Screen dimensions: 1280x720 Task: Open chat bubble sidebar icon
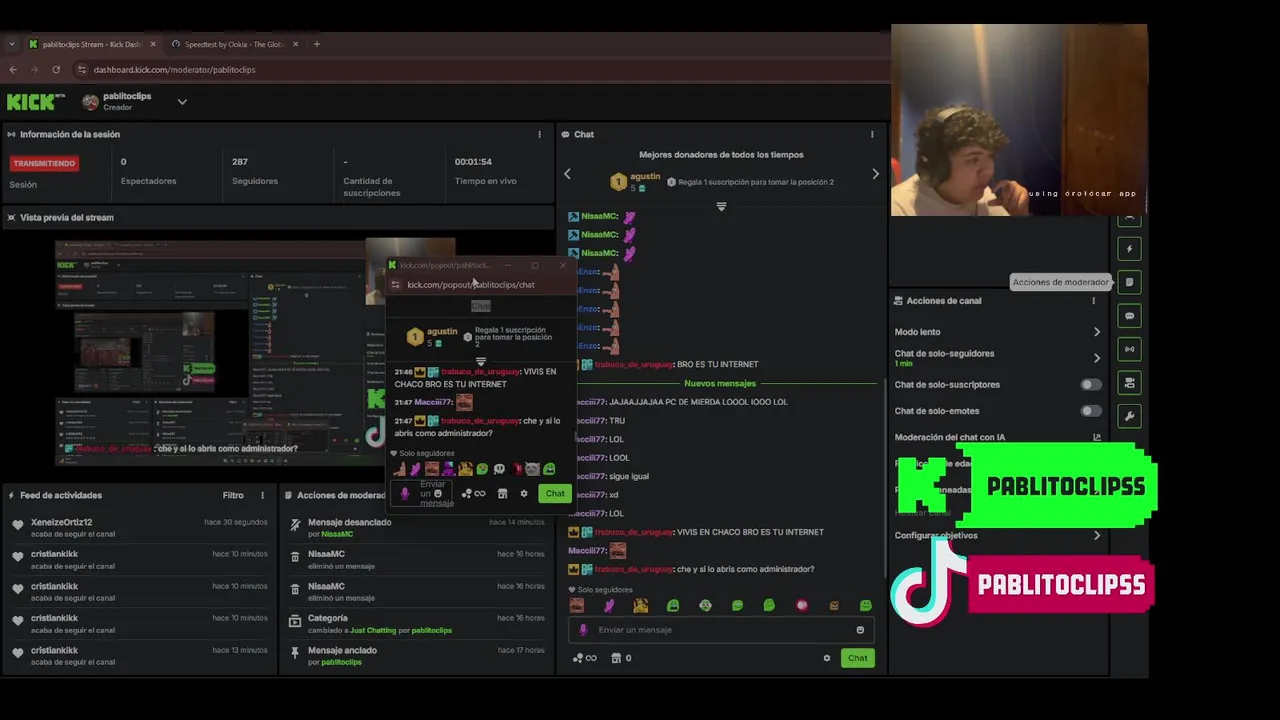[x=1129, y=316]
